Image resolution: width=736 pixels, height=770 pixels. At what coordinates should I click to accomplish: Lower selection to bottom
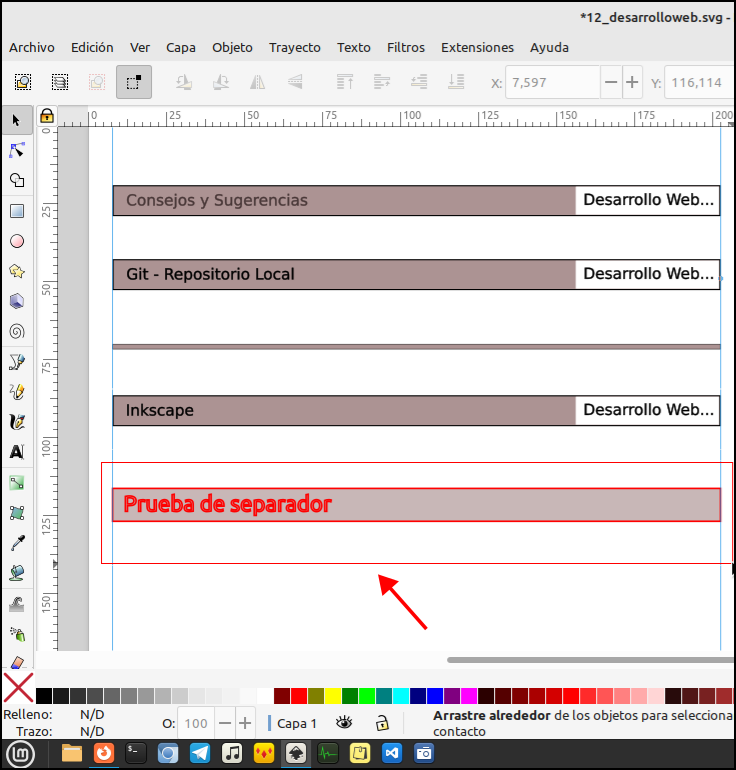click(456, 82)
